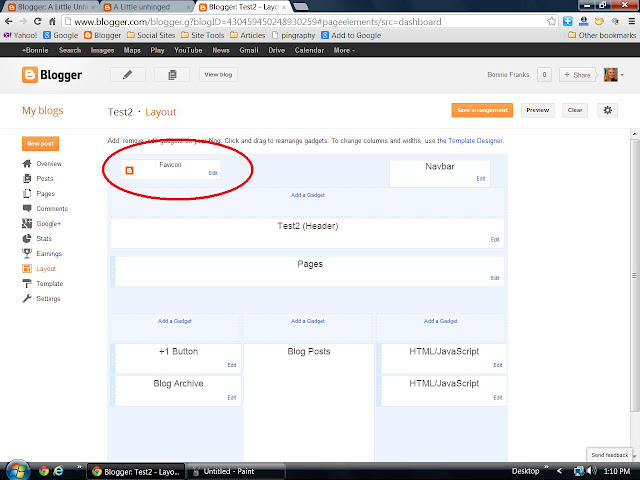Click the tray volume speaker icon
This screenshot has height=480, width=640.
pos(593,471)
